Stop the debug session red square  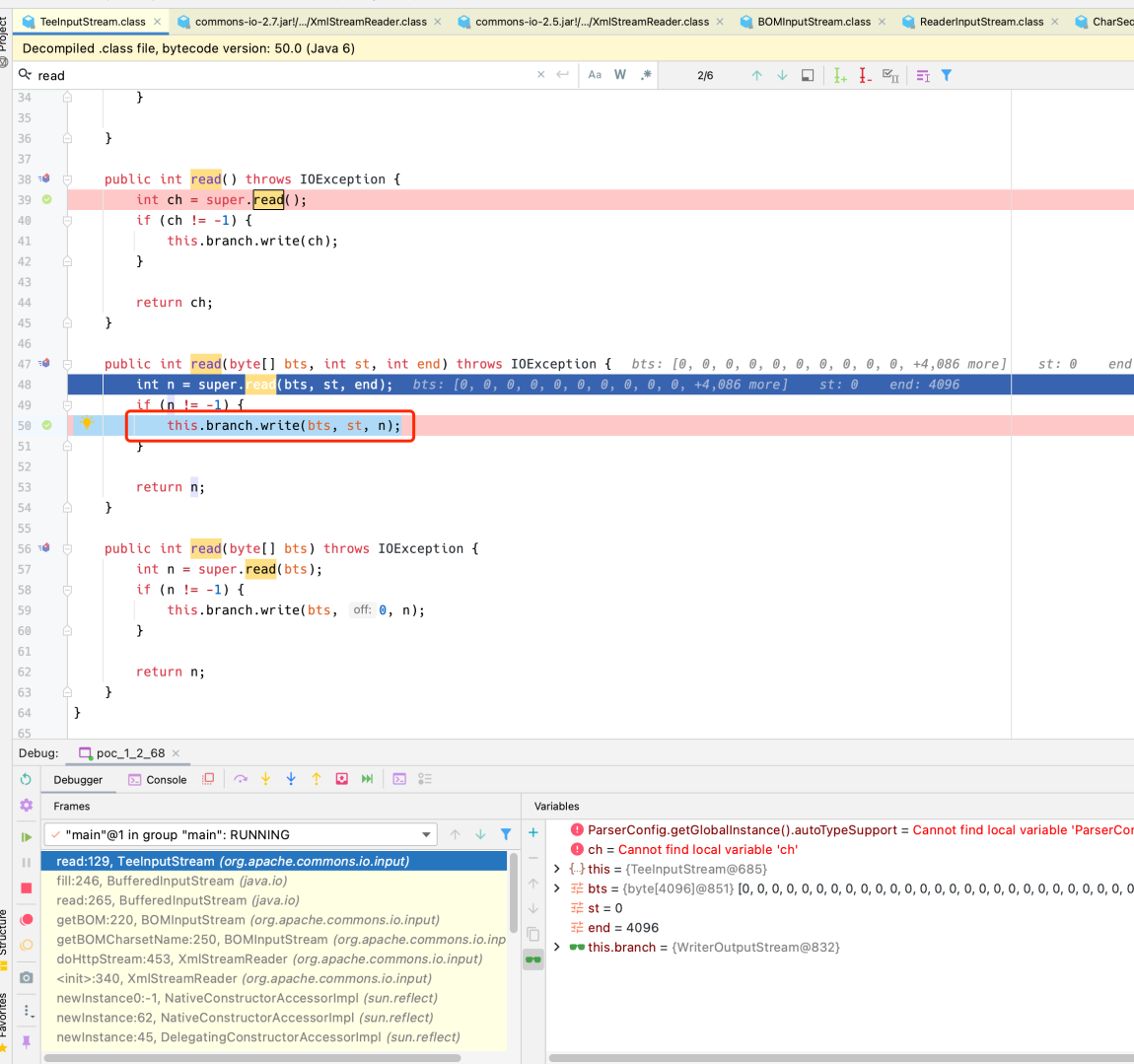pyautogui.click(x=26, y=887)
